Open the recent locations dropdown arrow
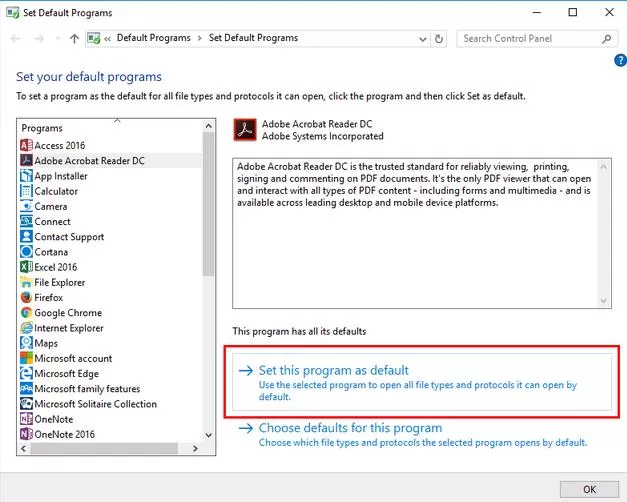The image size is (627, 502). [58, 38]
